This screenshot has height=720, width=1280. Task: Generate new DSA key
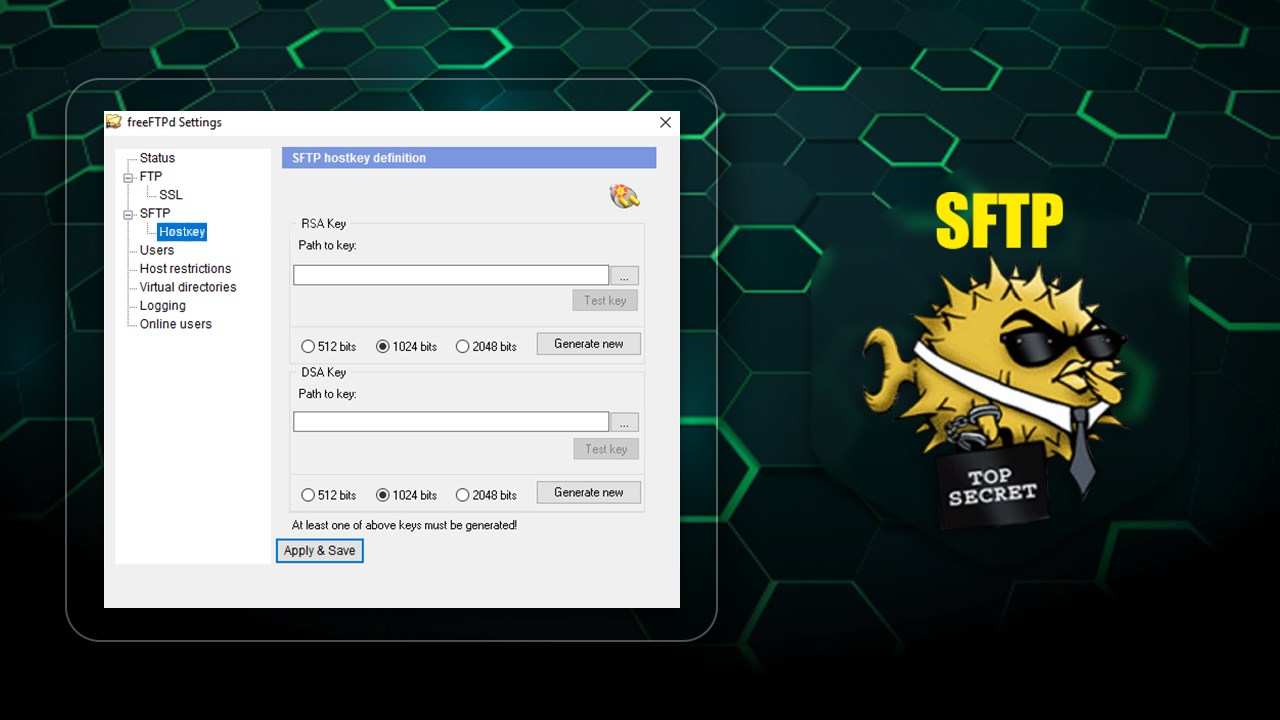[589, 492]
